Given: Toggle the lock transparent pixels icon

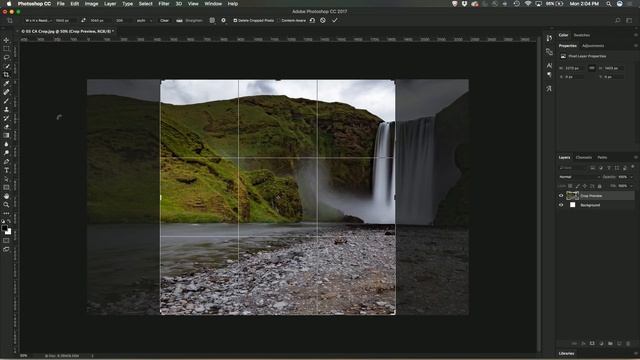Looking at the screenshot, I should 570,186.
